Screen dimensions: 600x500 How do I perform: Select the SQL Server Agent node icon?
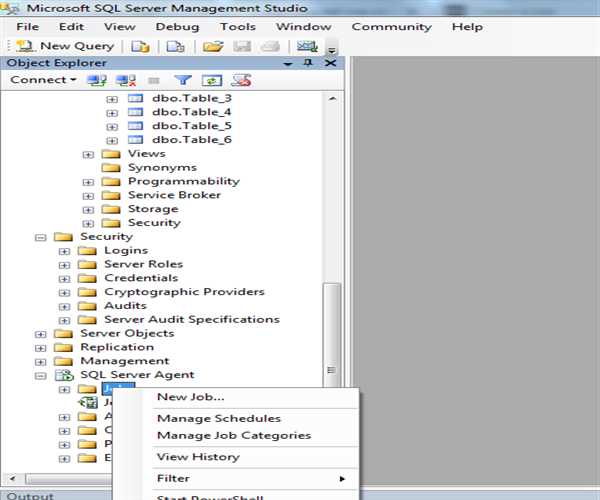point(64,375)
